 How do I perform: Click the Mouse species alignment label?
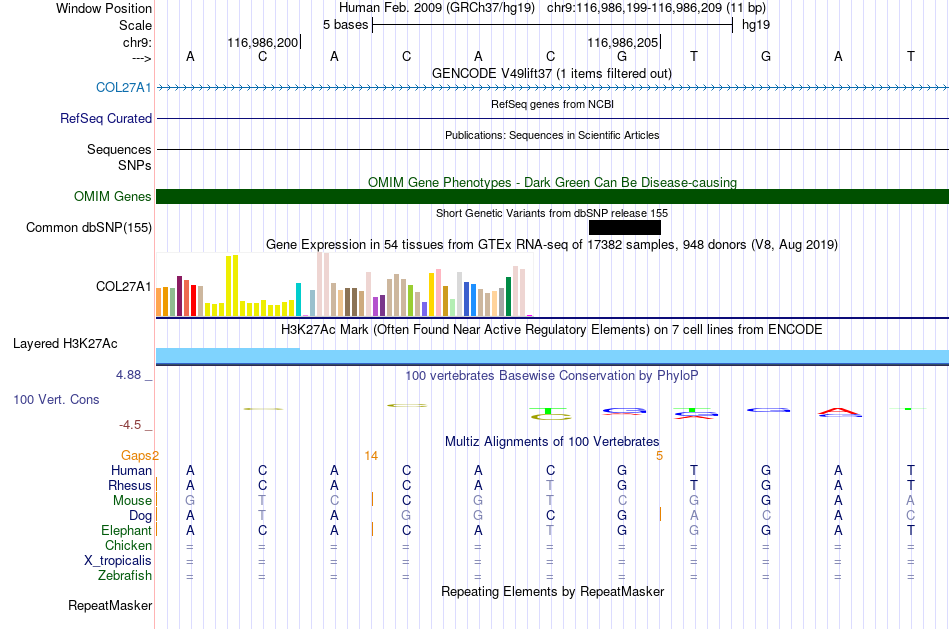pos(131,500)
